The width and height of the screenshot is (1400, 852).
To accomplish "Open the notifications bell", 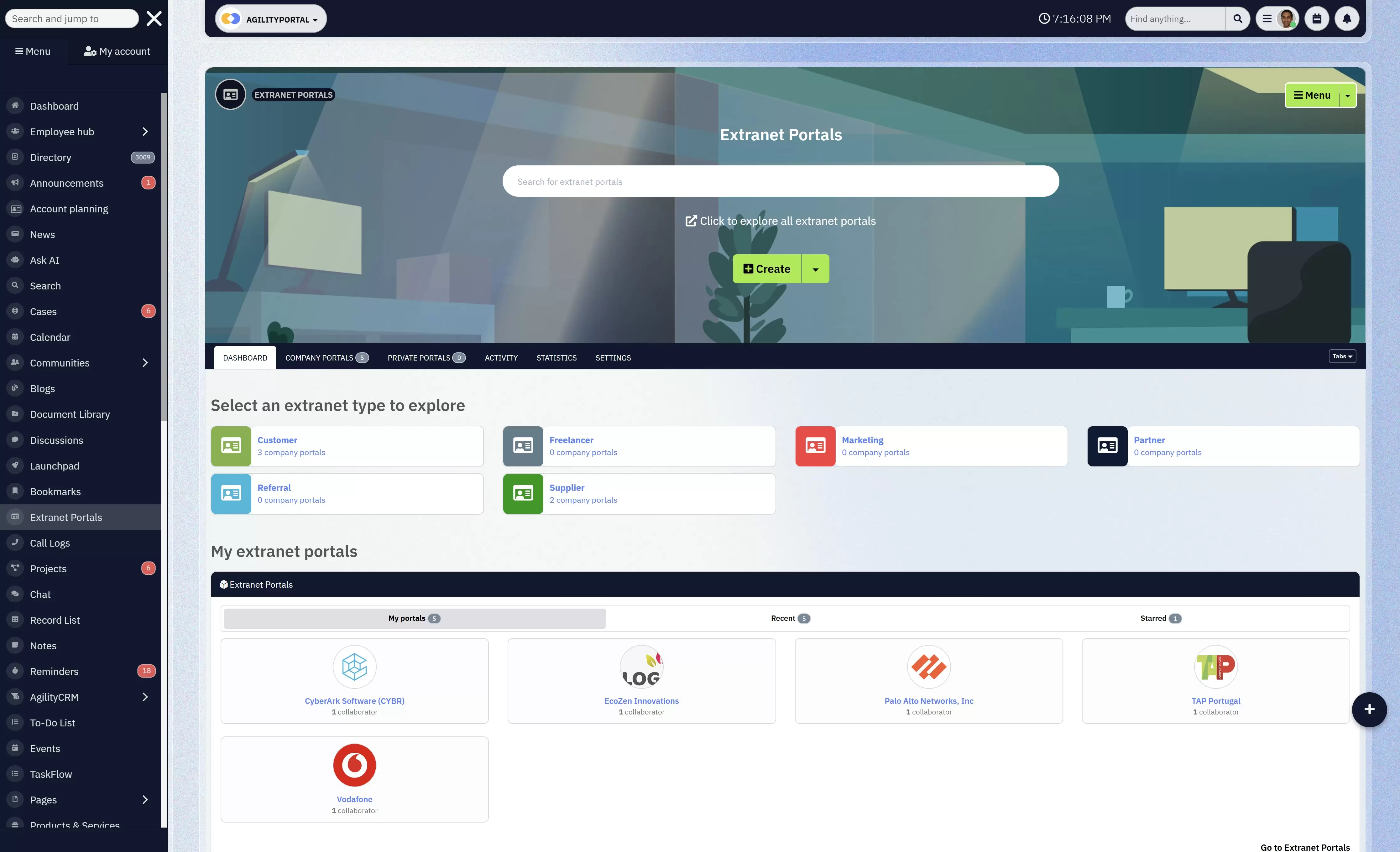I will coord(1347,18).
